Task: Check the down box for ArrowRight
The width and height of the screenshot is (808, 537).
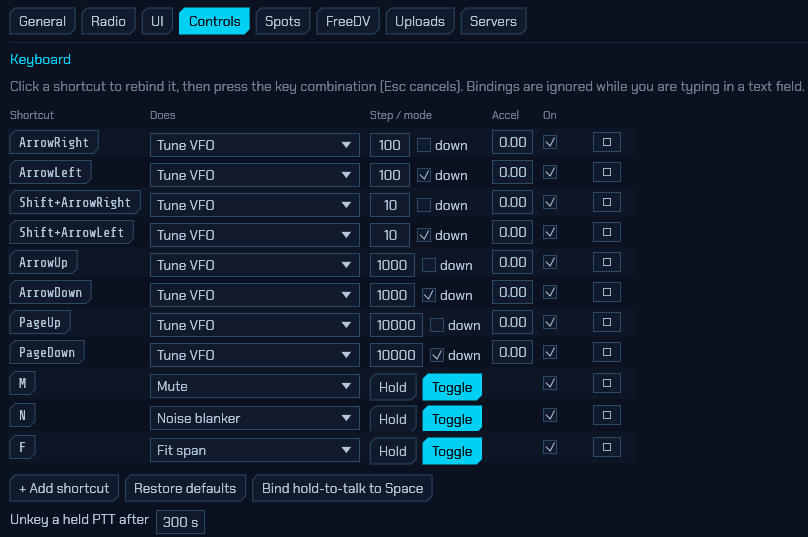Action: (424, 145)
